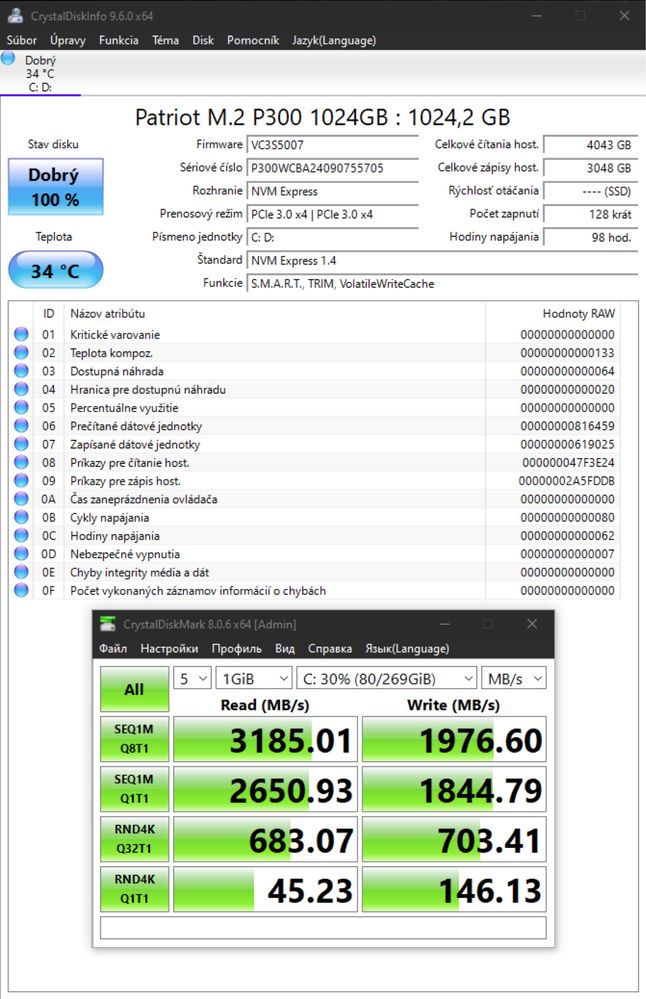This screenshot has width=646, height=999.
Task: Click status orb for Dostupná náhrada row
Action: coord(21,371)
